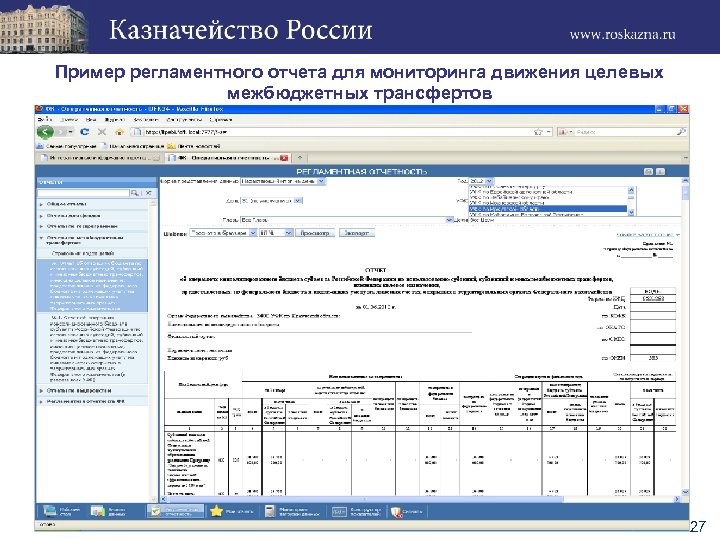Open the news feed bookmark folder
Viewport: 720px width, 540px height.
point(194,146)
